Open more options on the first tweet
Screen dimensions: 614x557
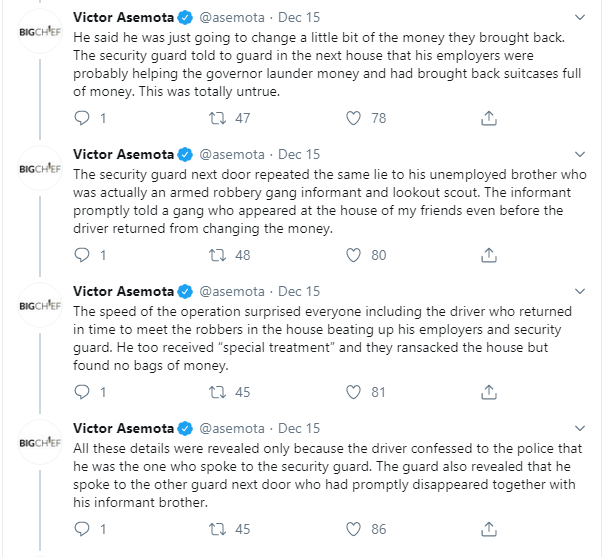pyautogui.click(x=580, y=18)
